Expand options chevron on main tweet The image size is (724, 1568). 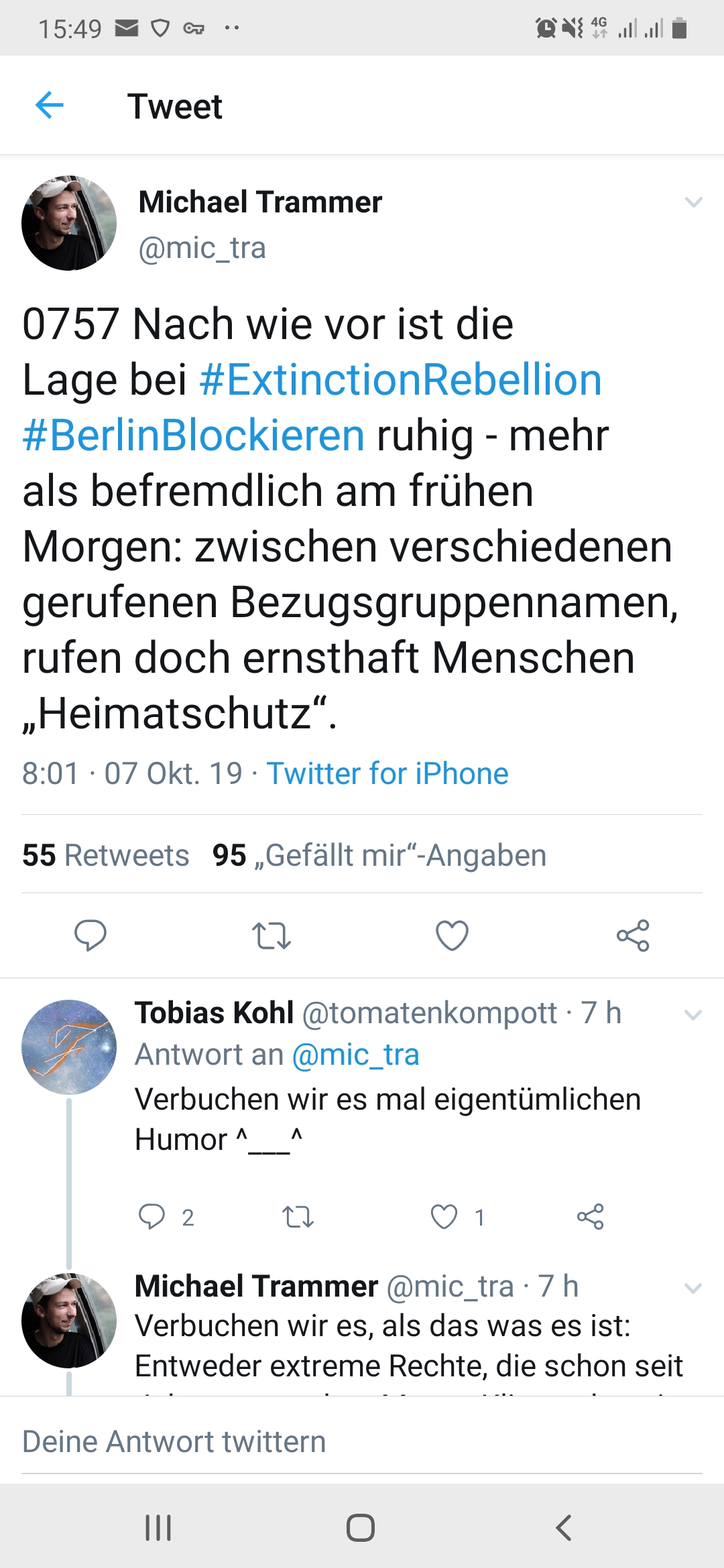[x=693, y=202]
